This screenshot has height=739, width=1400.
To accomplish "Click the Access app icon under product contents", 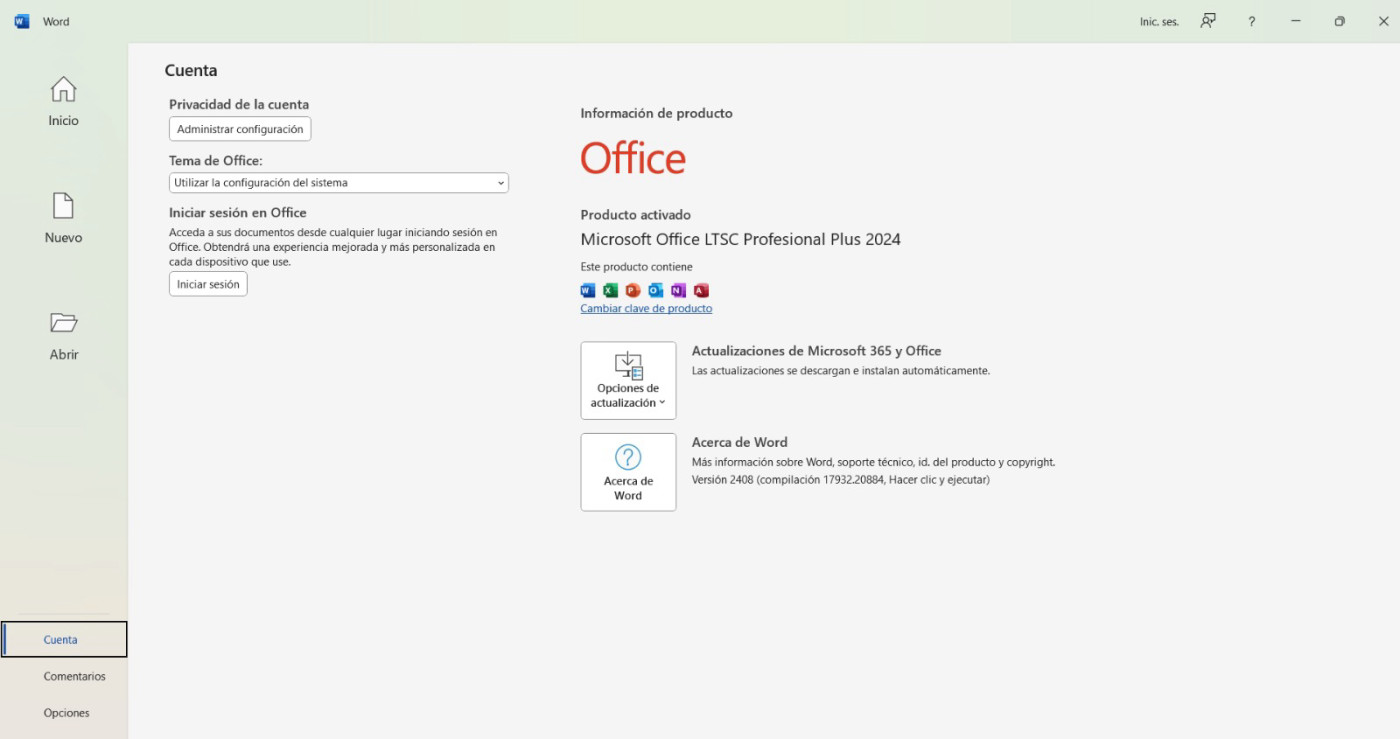I will pos(701,290).
